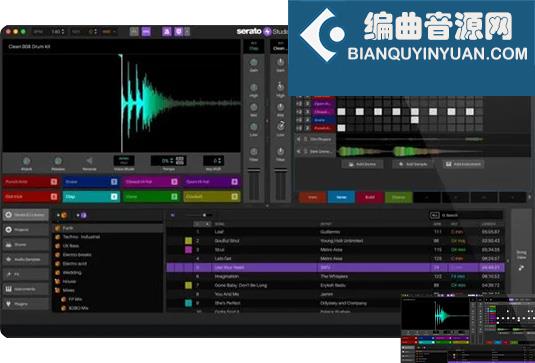The image size is (535, 363).
Task: Click the orange crate icon above the crate list
Action: [63, 215]
